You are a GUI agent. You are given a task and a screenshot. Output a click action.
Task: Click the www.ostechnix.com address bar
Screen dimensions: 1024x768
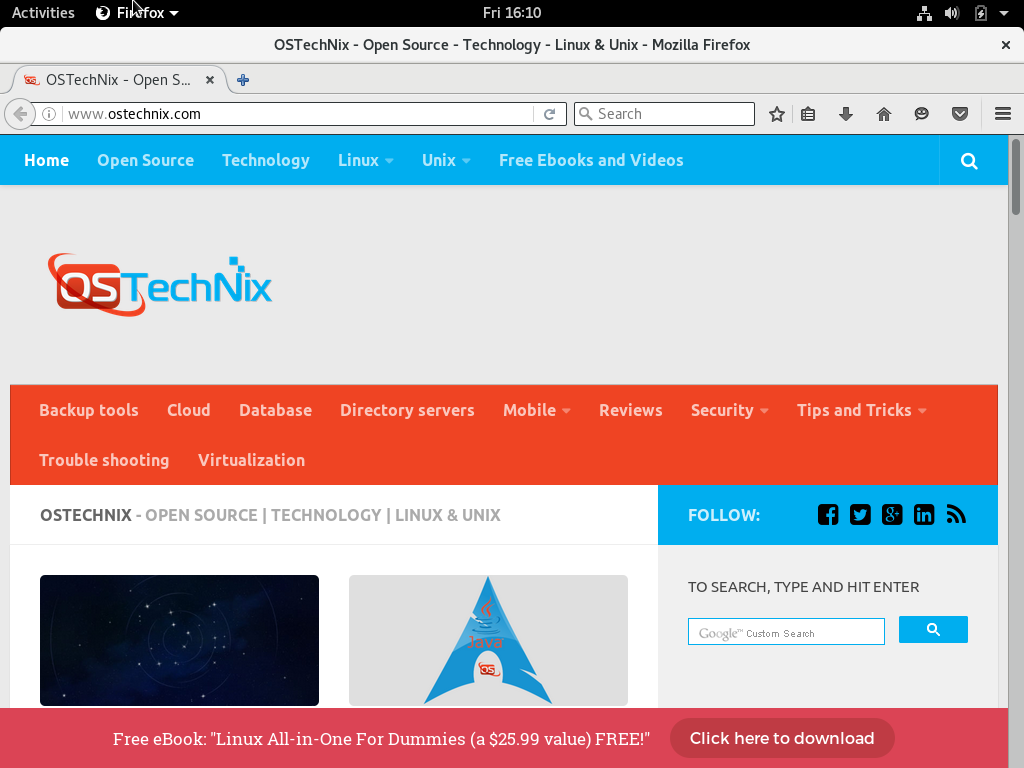pos(298,114)
